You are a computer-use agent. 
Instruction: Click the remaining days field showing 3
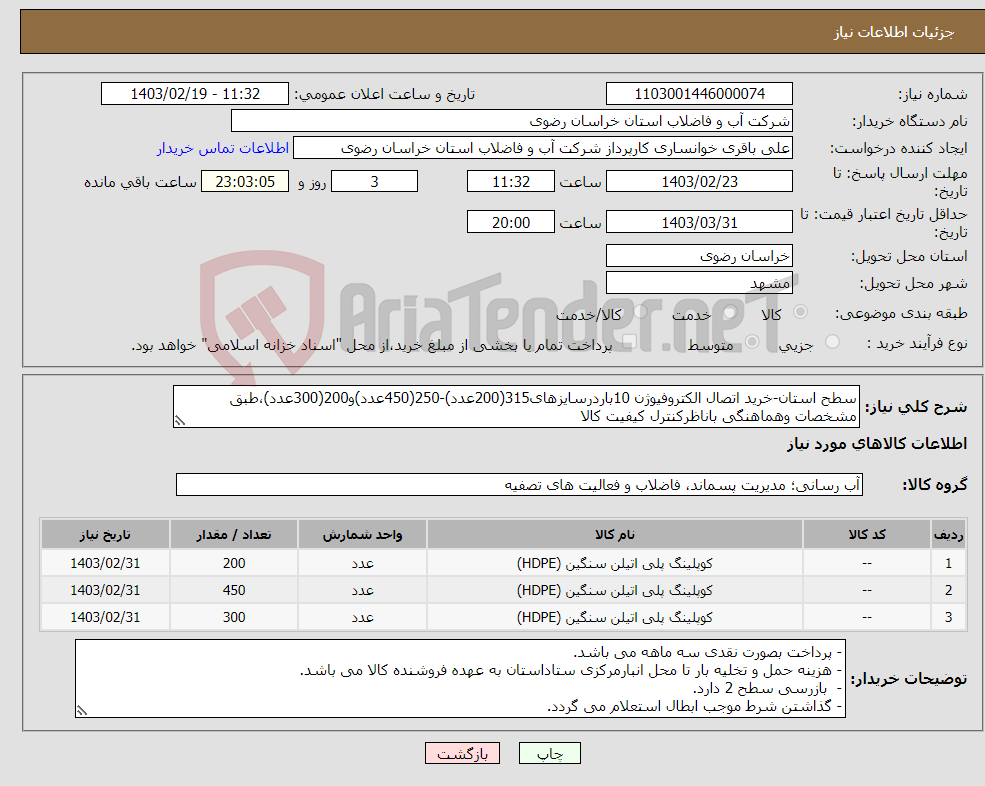[374, 182]
